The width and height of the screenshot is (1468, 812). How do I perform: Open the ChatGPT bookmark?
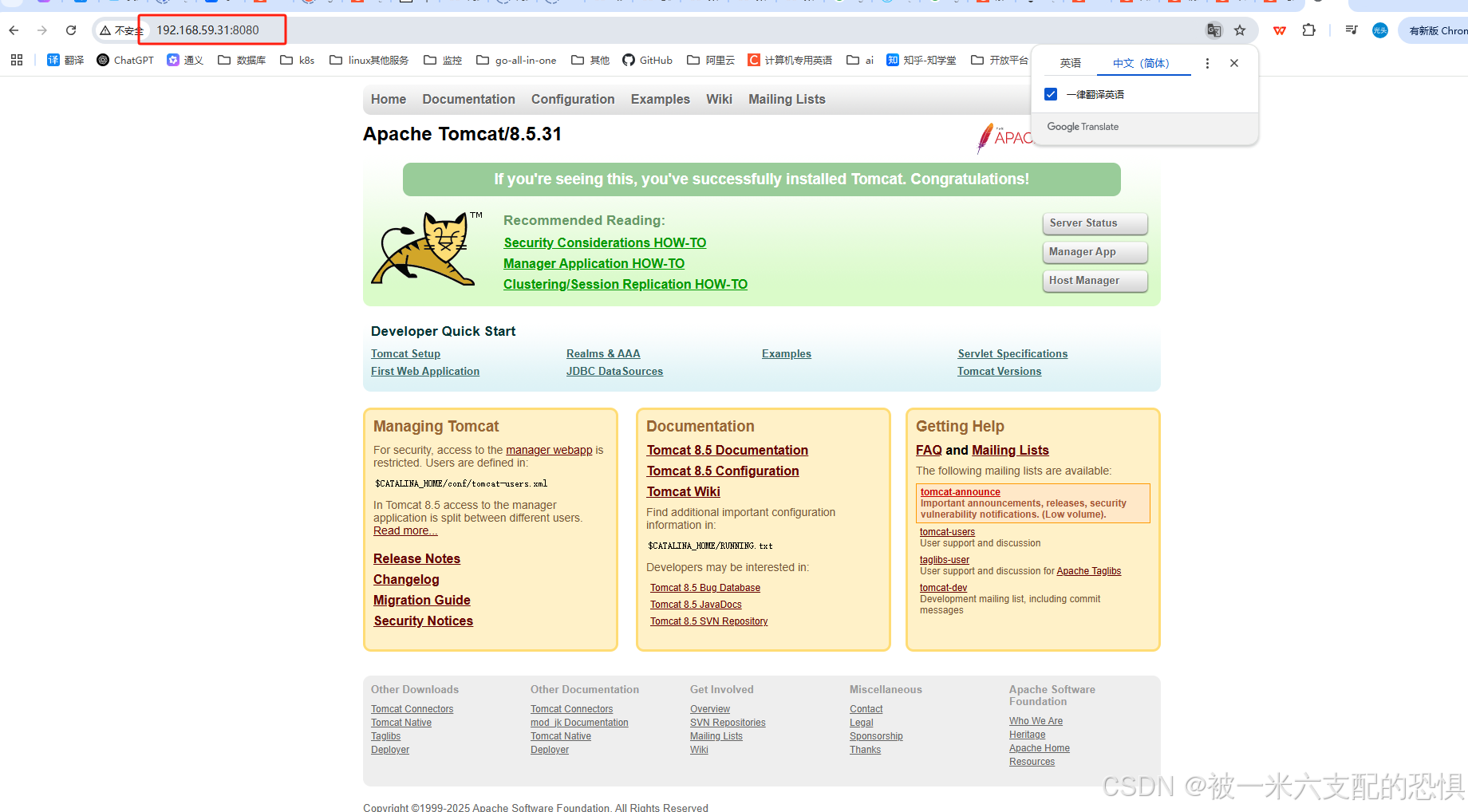coord(125,60)
